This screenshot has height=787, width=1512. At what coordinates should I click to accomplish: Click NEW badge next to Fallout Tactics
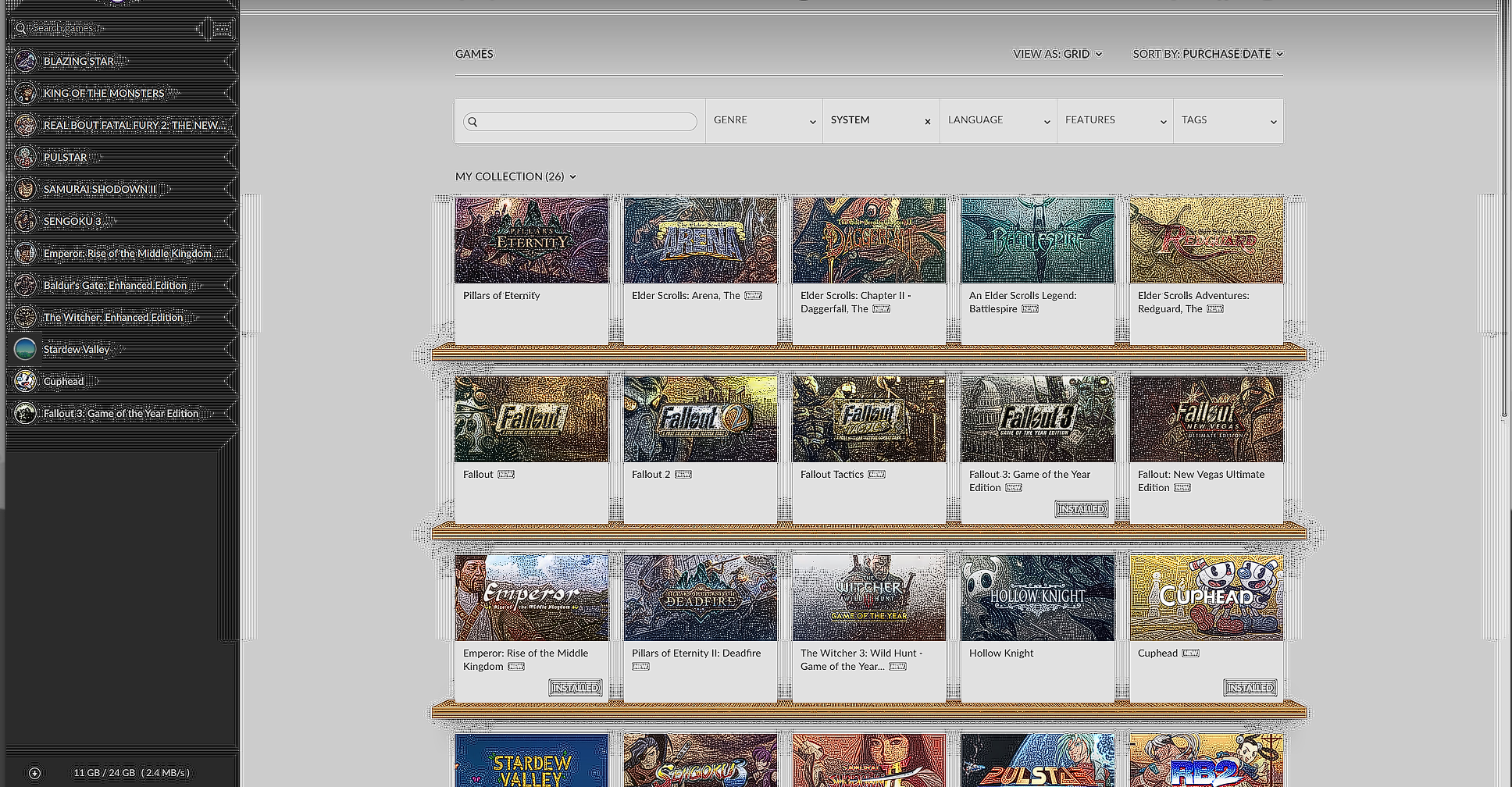click(877, 475)
